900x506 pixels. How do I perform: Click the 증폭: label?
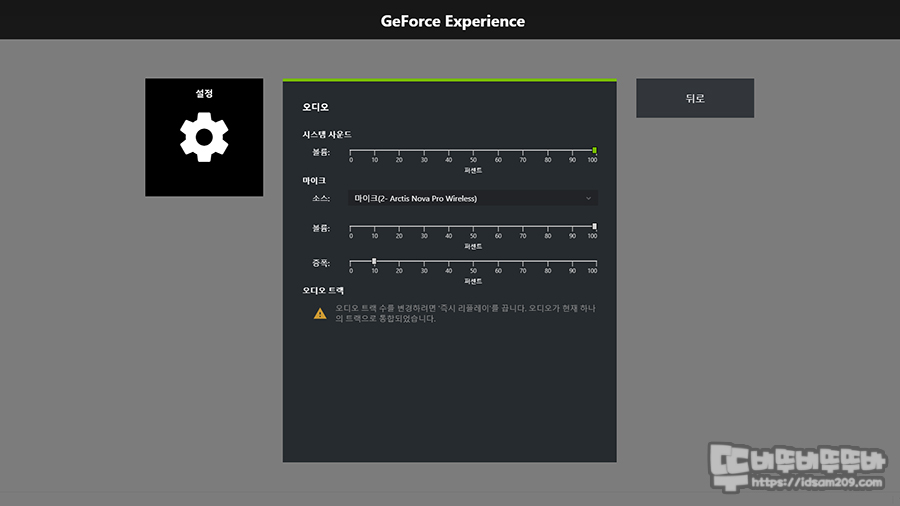pyautogui.click(x=321, y=263)
